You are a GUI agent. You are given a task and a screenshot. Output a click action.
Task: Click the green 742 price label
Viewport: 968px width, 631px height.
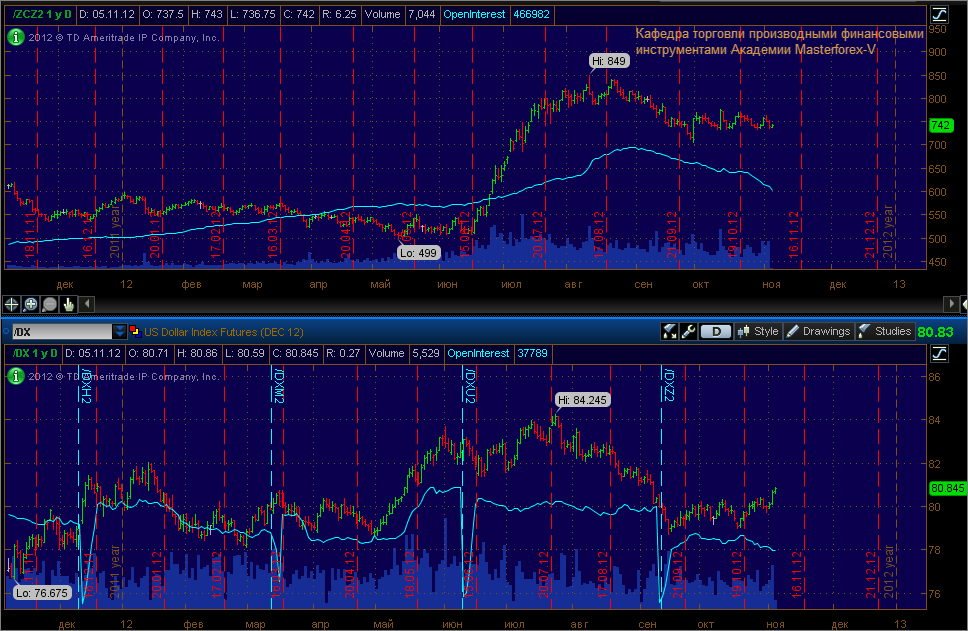coord(941,125)
